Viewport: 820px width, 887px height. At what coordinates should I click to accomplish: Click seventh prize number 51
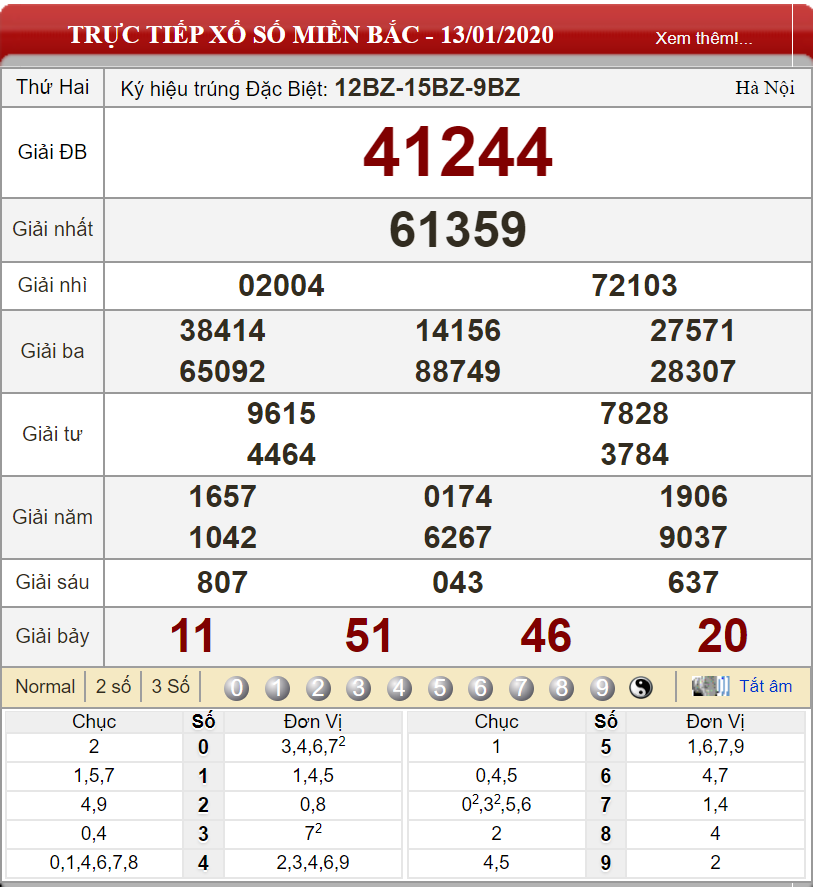click(x=369, y=636)
